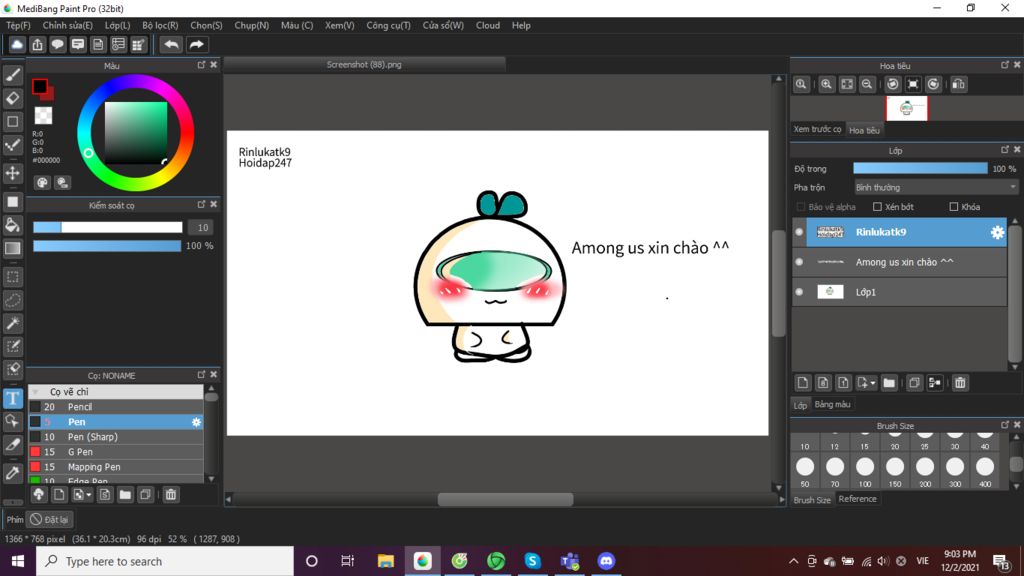Open the Lớp(L) menu
The height and width of the screenshot is (576, 1024).
(118, 25)
